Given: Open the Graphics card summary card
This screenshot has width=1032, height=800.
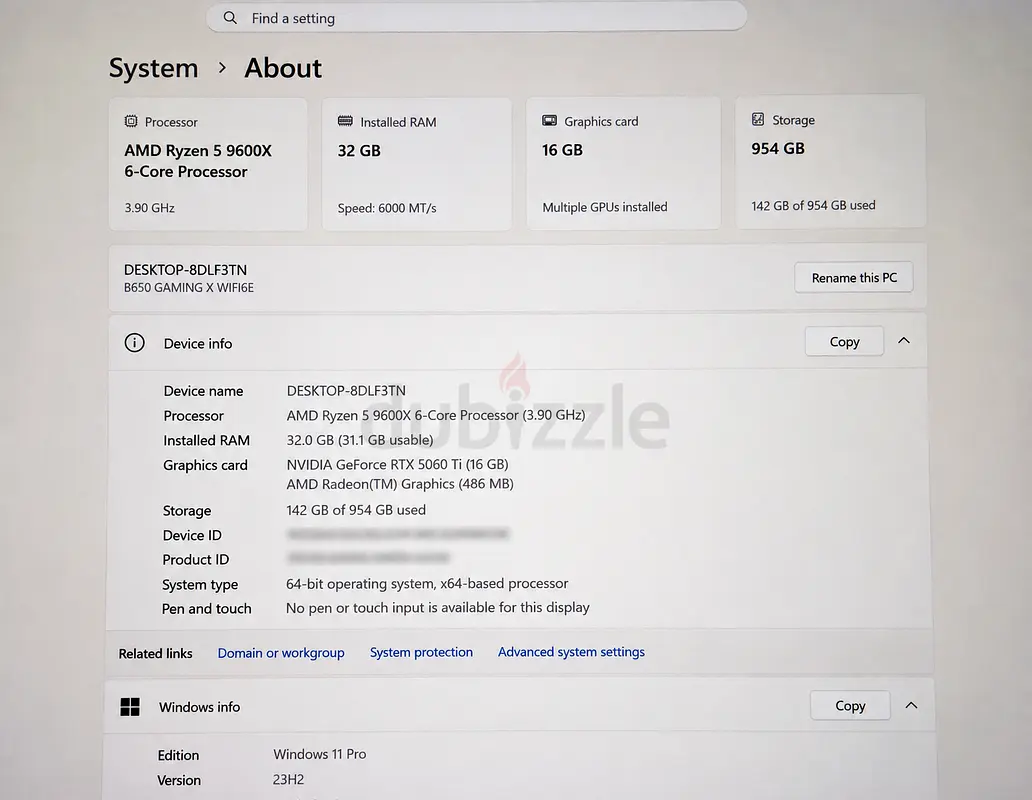Looking at the screenshot, I should pyautogui.click(x=623, y=164).
